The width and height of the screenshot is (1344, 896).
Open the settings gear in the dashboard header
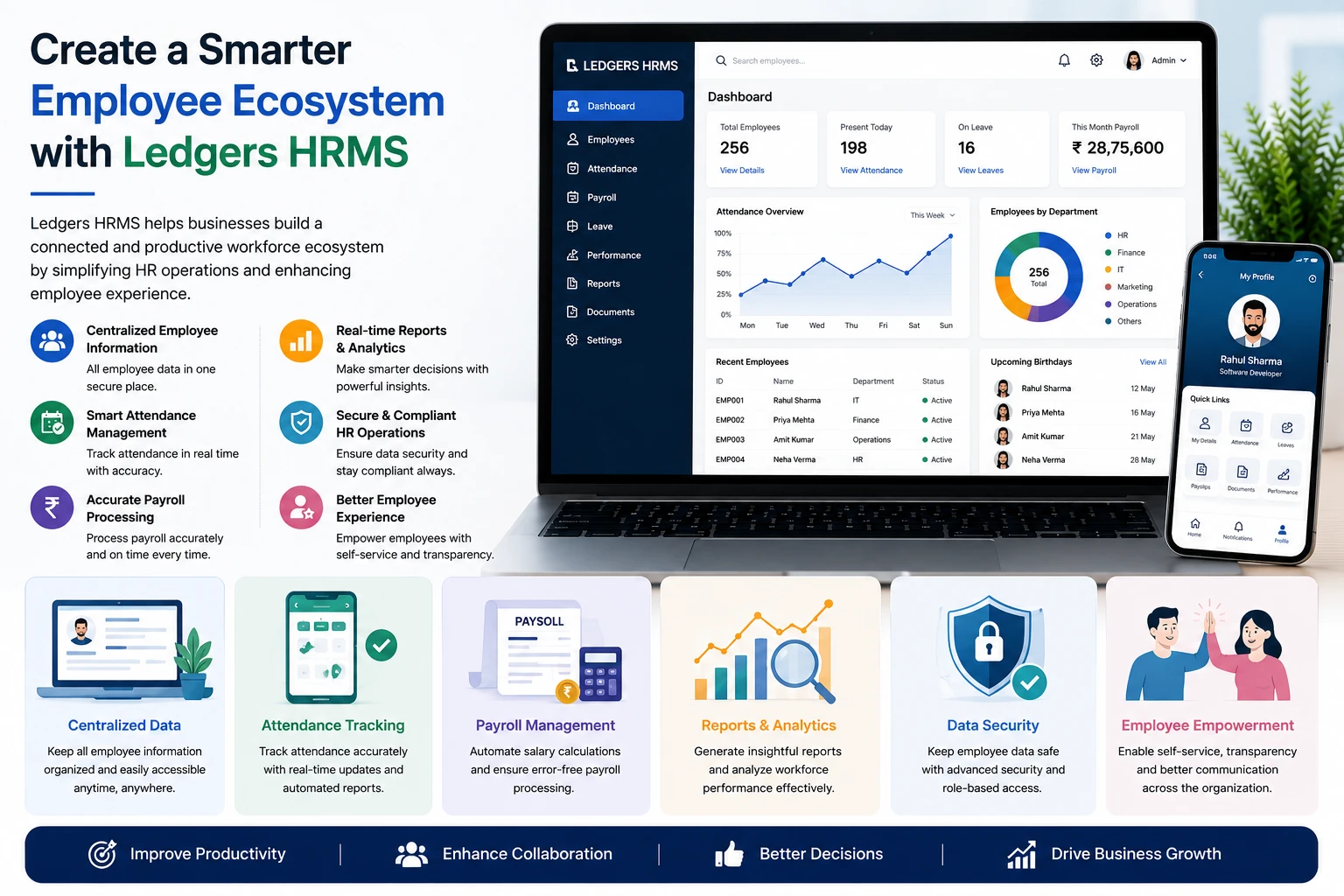click(1096, 60)
